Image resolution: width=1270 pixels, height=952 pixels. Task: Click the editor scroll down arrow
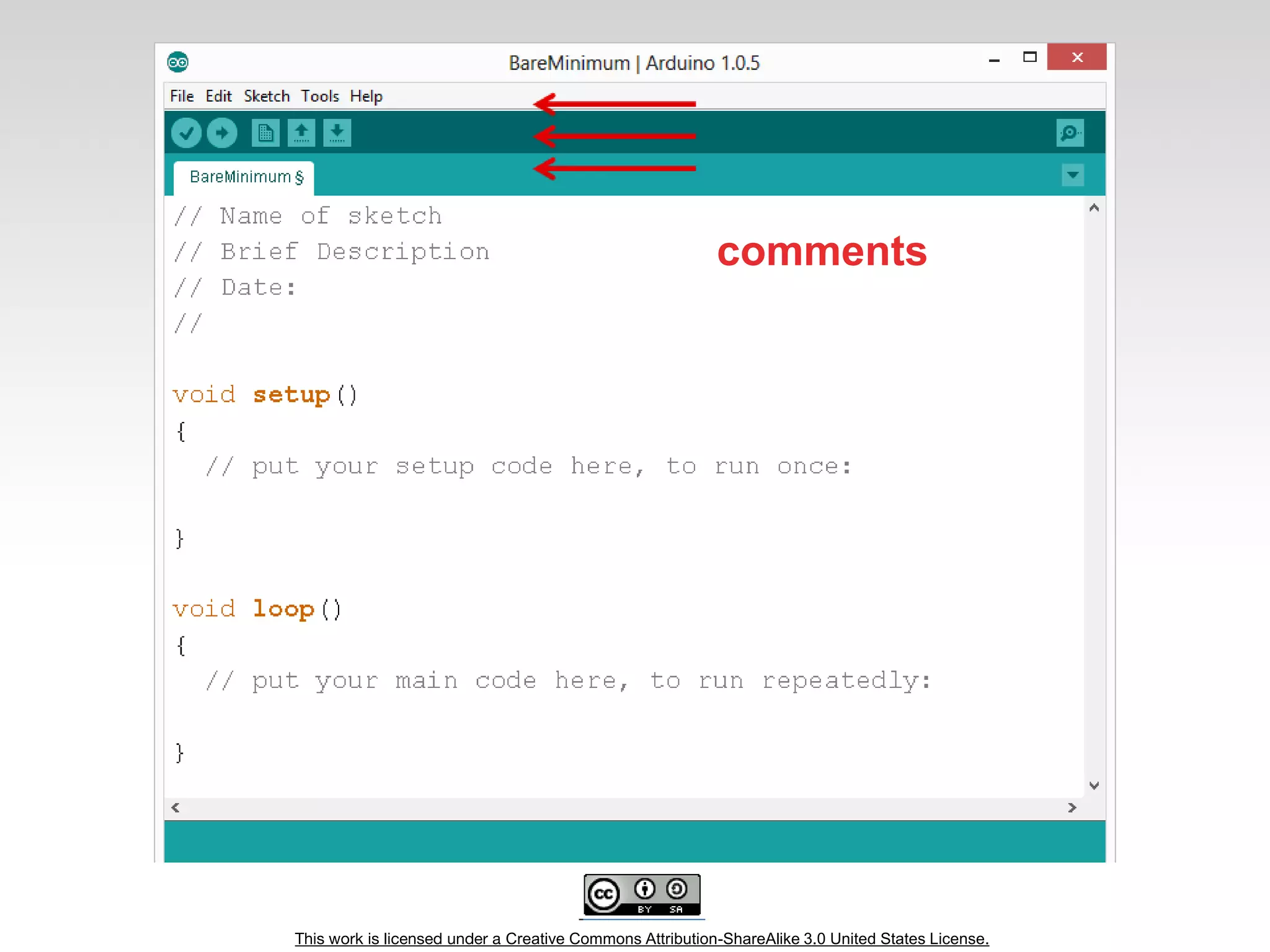click(1094, 785)
